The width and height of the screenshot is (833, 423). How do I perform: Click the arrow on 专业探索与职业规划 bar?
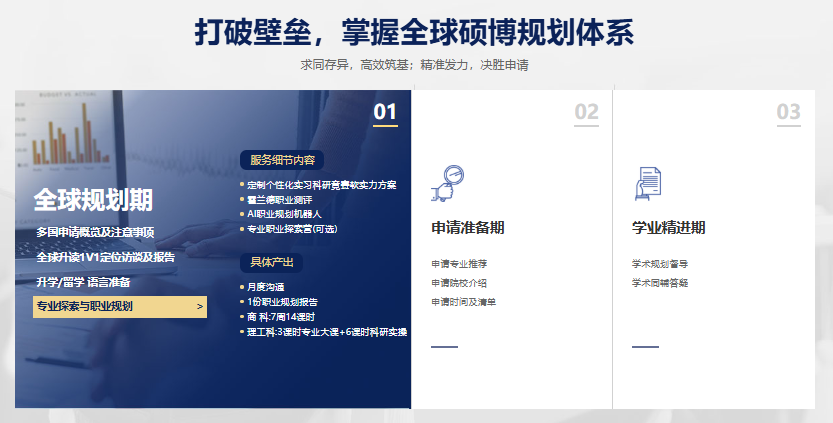click(200, 307)
